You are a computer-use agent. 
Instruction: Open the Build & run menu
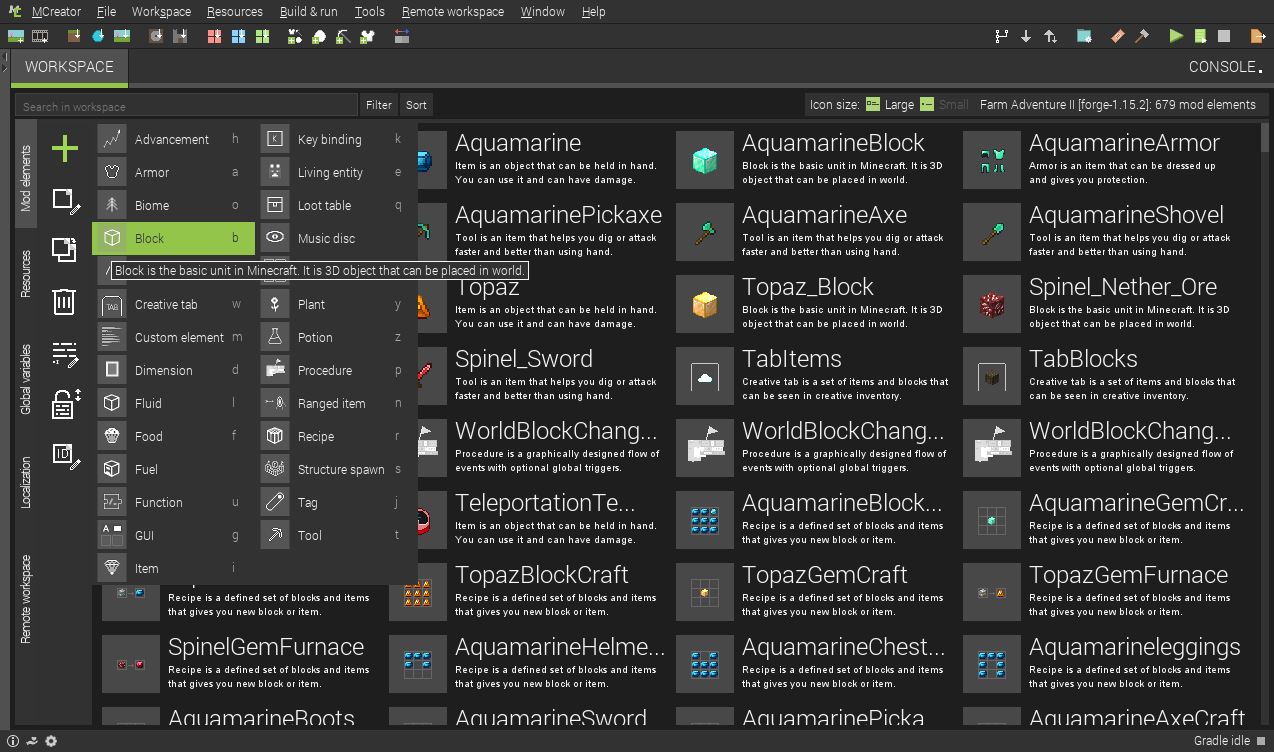(308, 12)
